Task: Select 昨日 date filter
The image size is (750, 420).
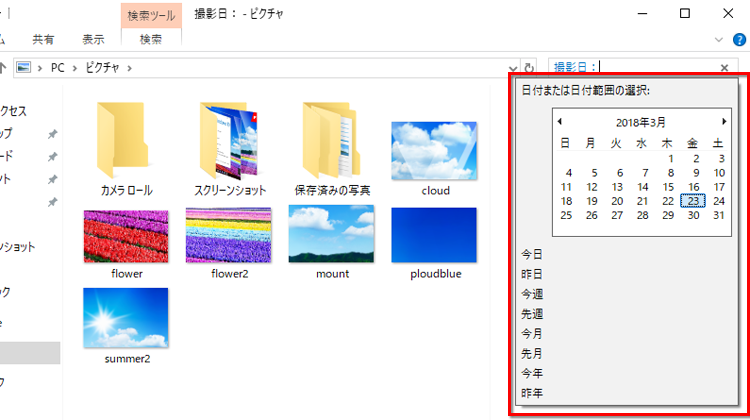Action: [x=532, y=274]
